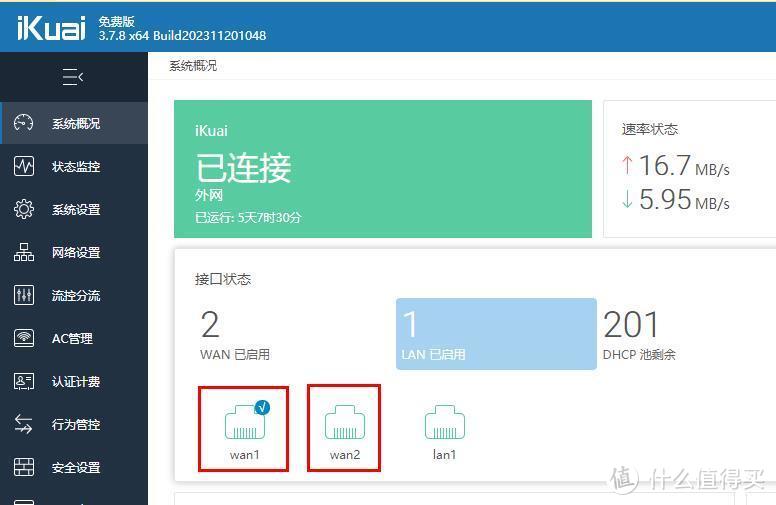The height and width of the screenshot is (505, 776).
Task: Select the wan2 port icon
Action: point(345,422)
